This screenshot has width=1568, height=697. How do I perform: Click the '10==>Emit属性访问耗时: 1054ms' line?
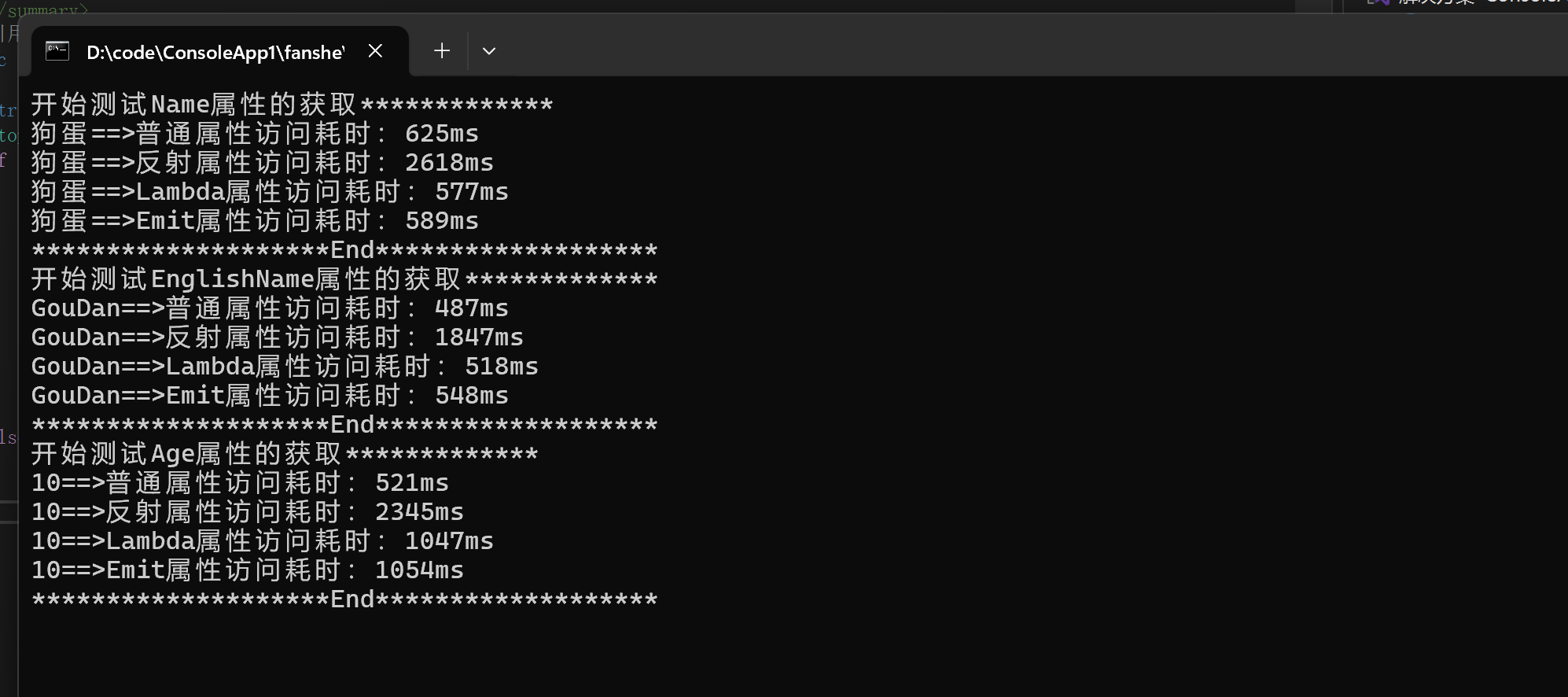pyautogui.click(x=247, y=570)
